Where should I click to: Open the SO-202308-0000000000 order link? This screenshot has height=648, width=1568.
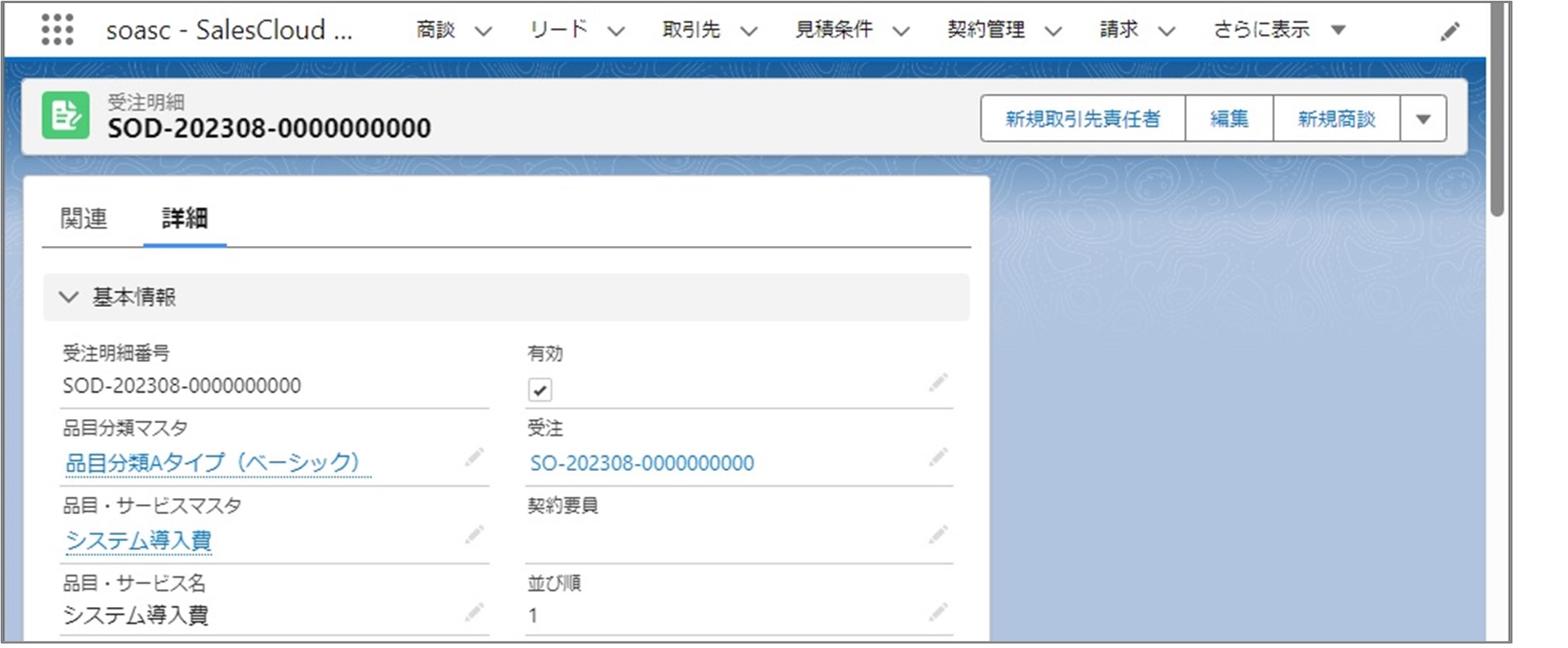coord(642,463)
